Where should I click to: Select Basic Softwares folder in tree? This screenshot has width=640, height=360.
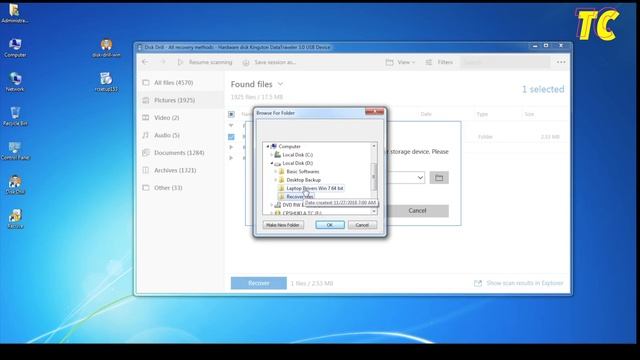302,171
